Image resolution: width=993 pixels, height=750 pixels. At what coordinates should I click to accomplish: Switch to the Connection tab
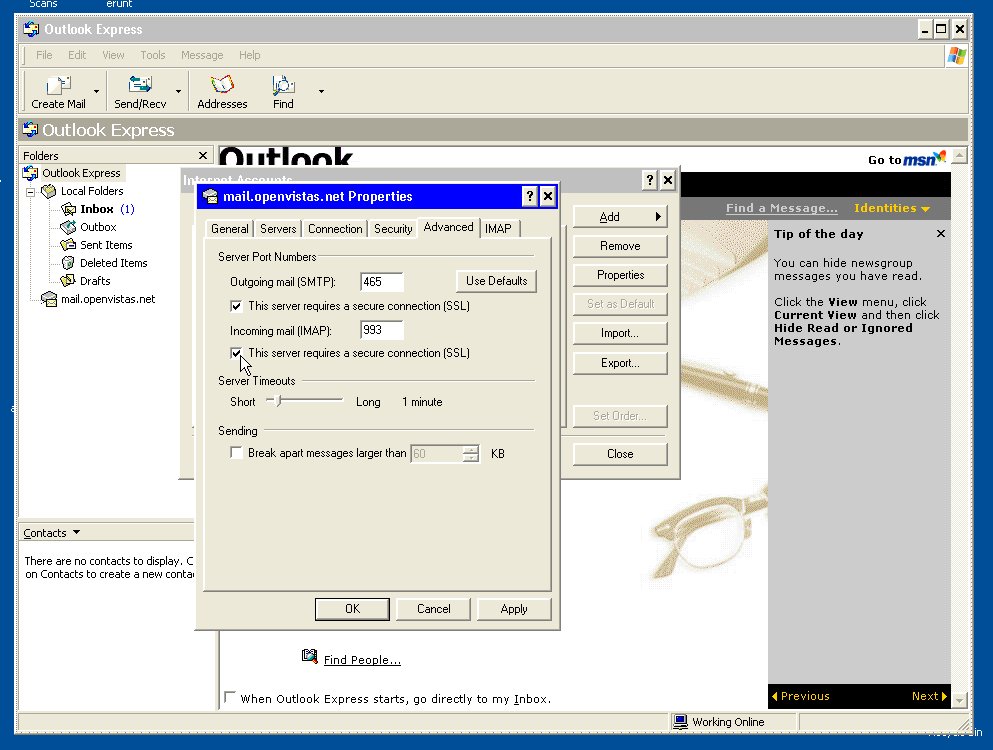pos(335,229)
